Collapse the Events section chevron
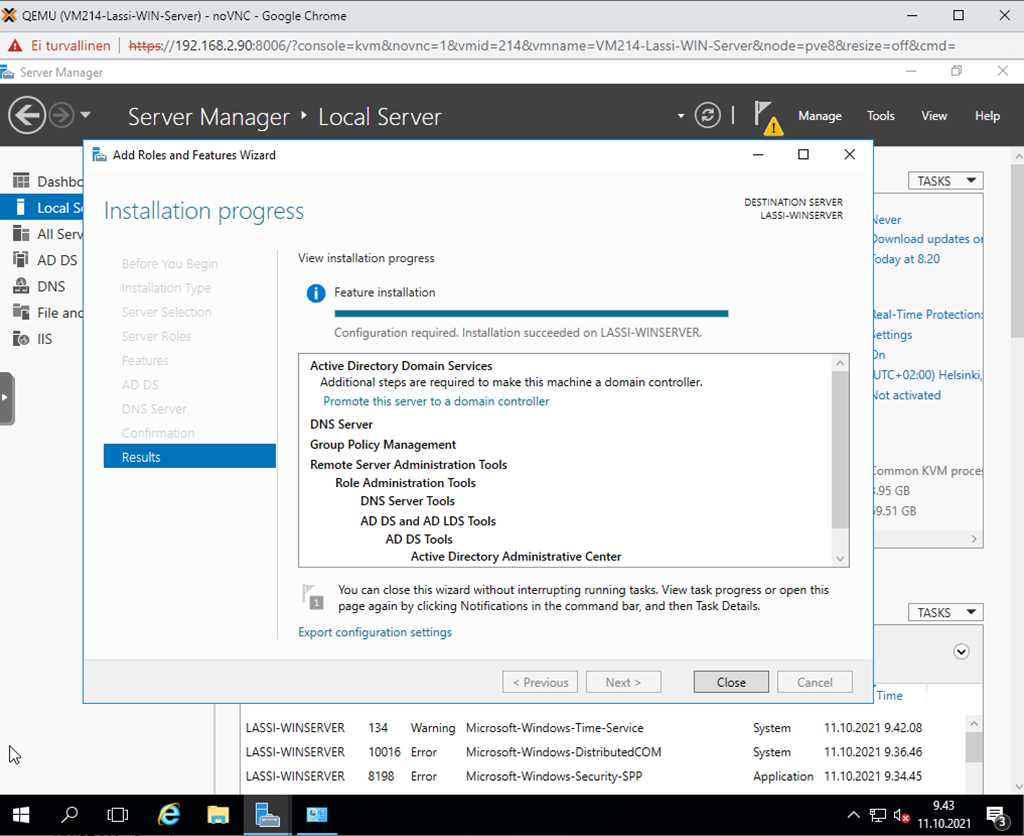 pyautogui.click(x=961, y=652)
